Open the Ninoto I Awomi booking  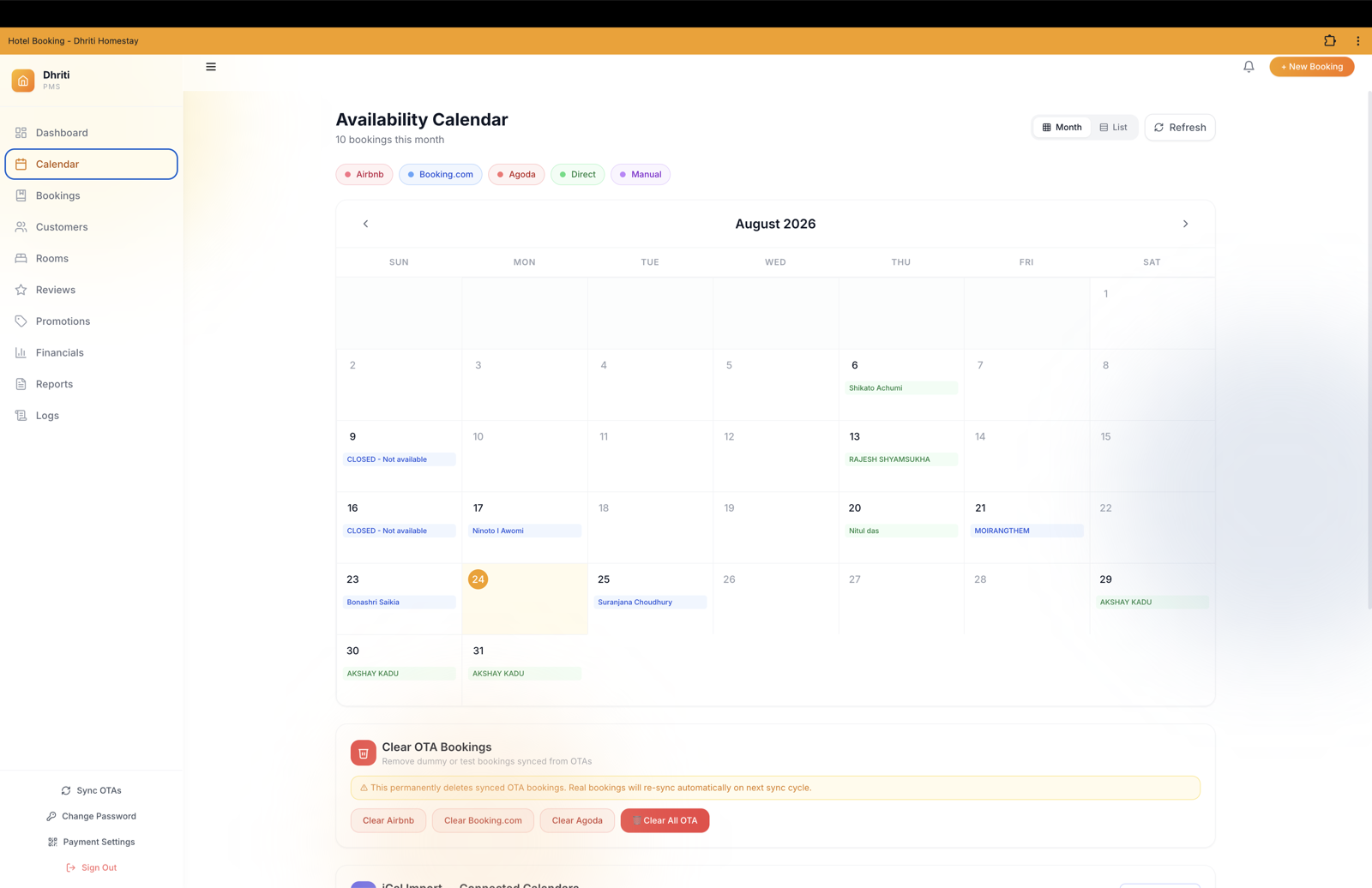525,531
